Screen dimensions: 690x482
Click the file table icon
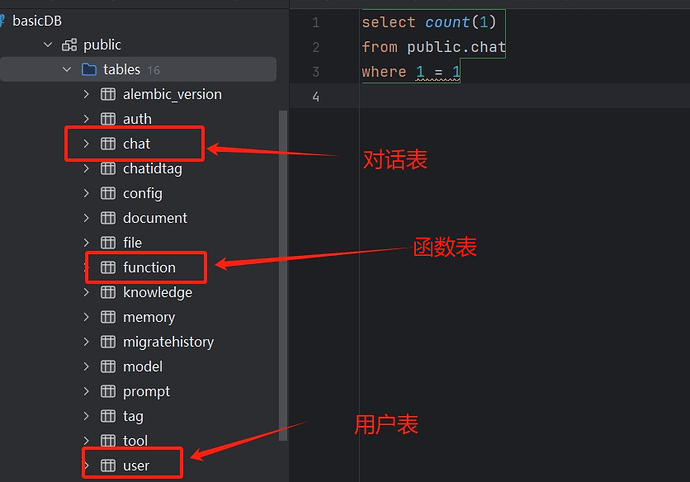coord(108,243)
